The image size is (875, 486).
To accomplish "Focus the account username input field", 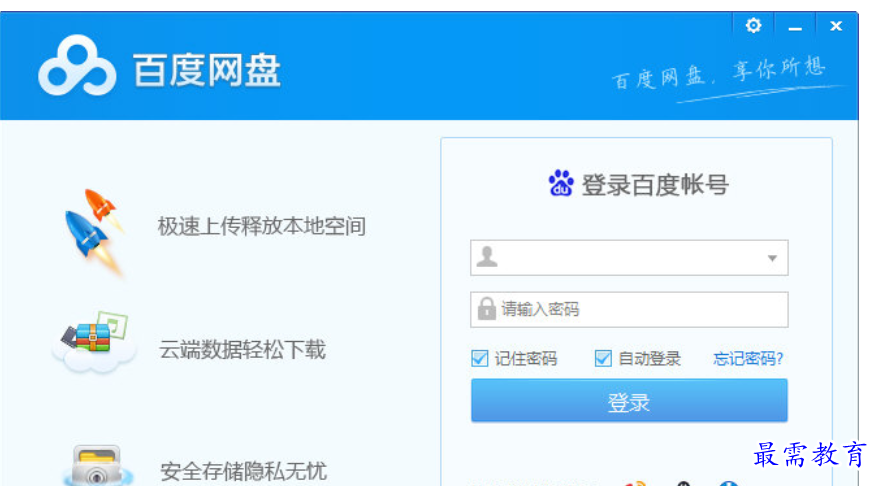I will pos(629,258).
